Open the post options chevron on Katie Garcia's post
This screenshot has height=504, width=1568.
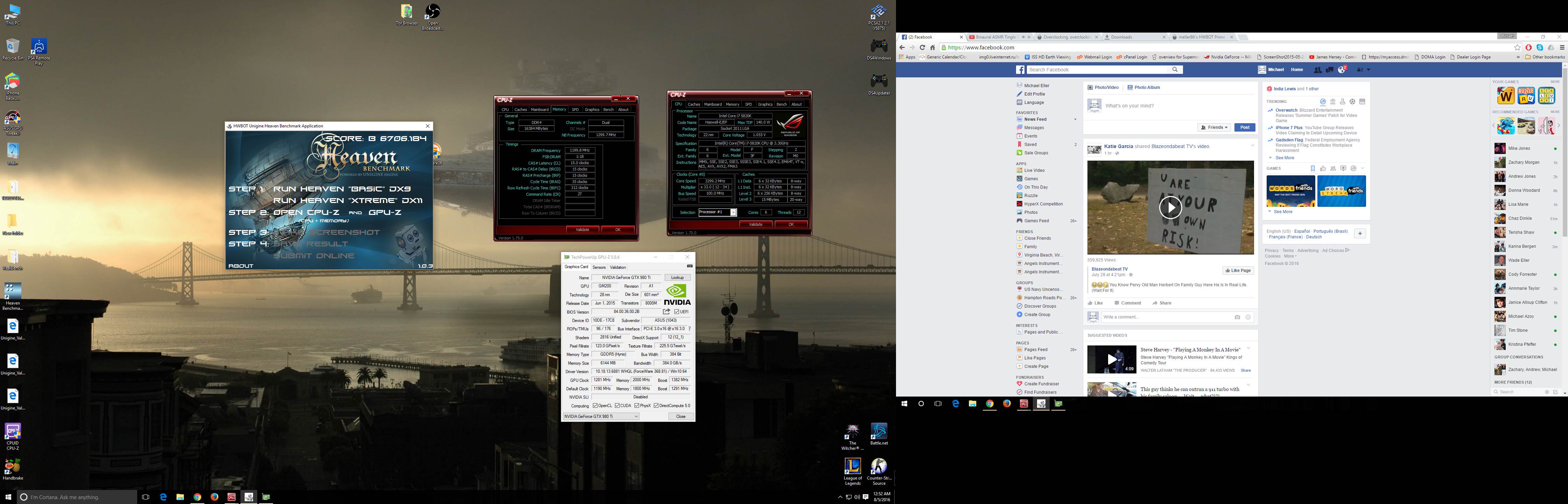click(x=1252, y=146)
